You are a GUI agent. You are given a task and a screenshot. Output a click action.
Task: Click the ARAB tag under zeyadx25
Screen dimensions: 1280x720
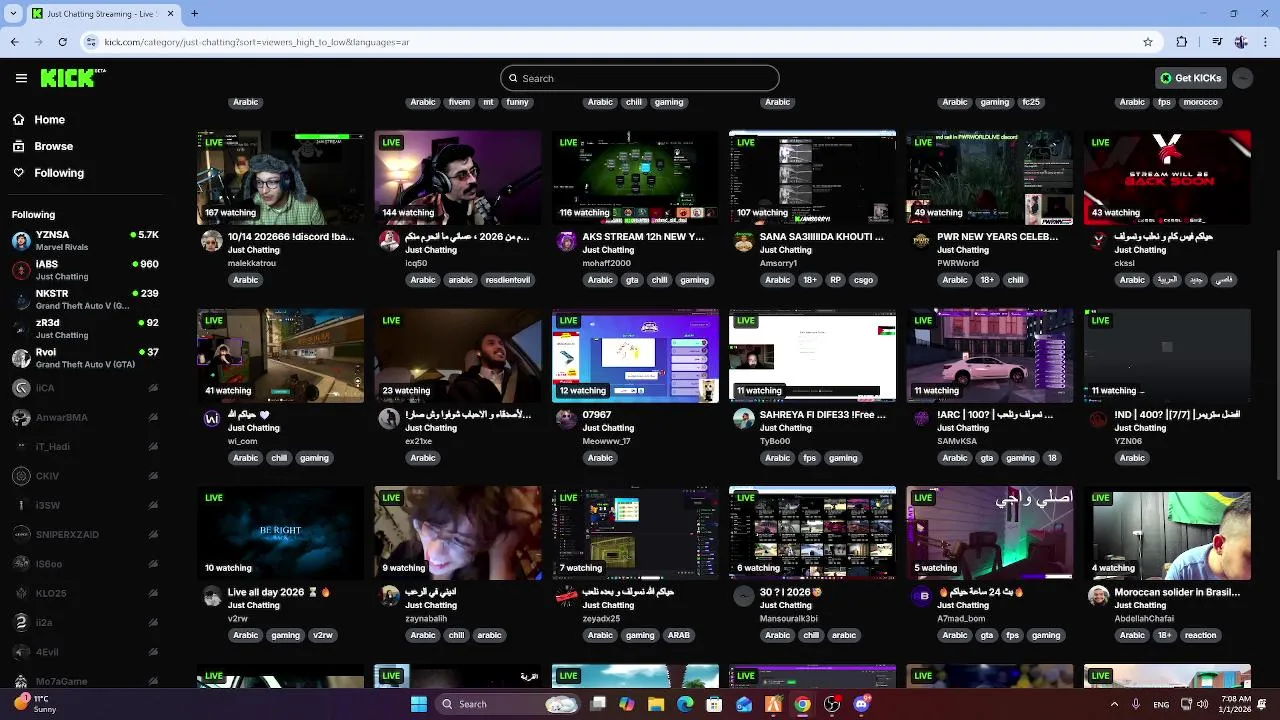pyautogui.click(x=679, y=635)
